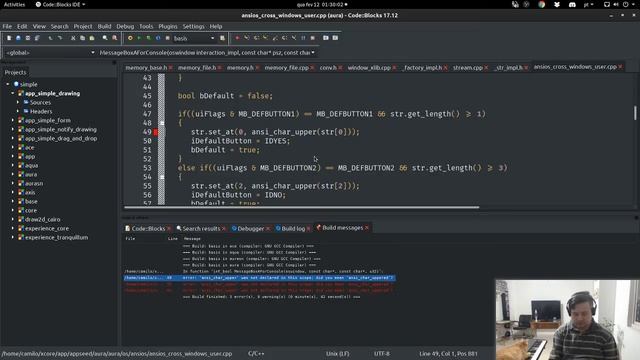Screen dimensions: 640x360
Task: Open the Activities overview
Action: coord(14,4)
